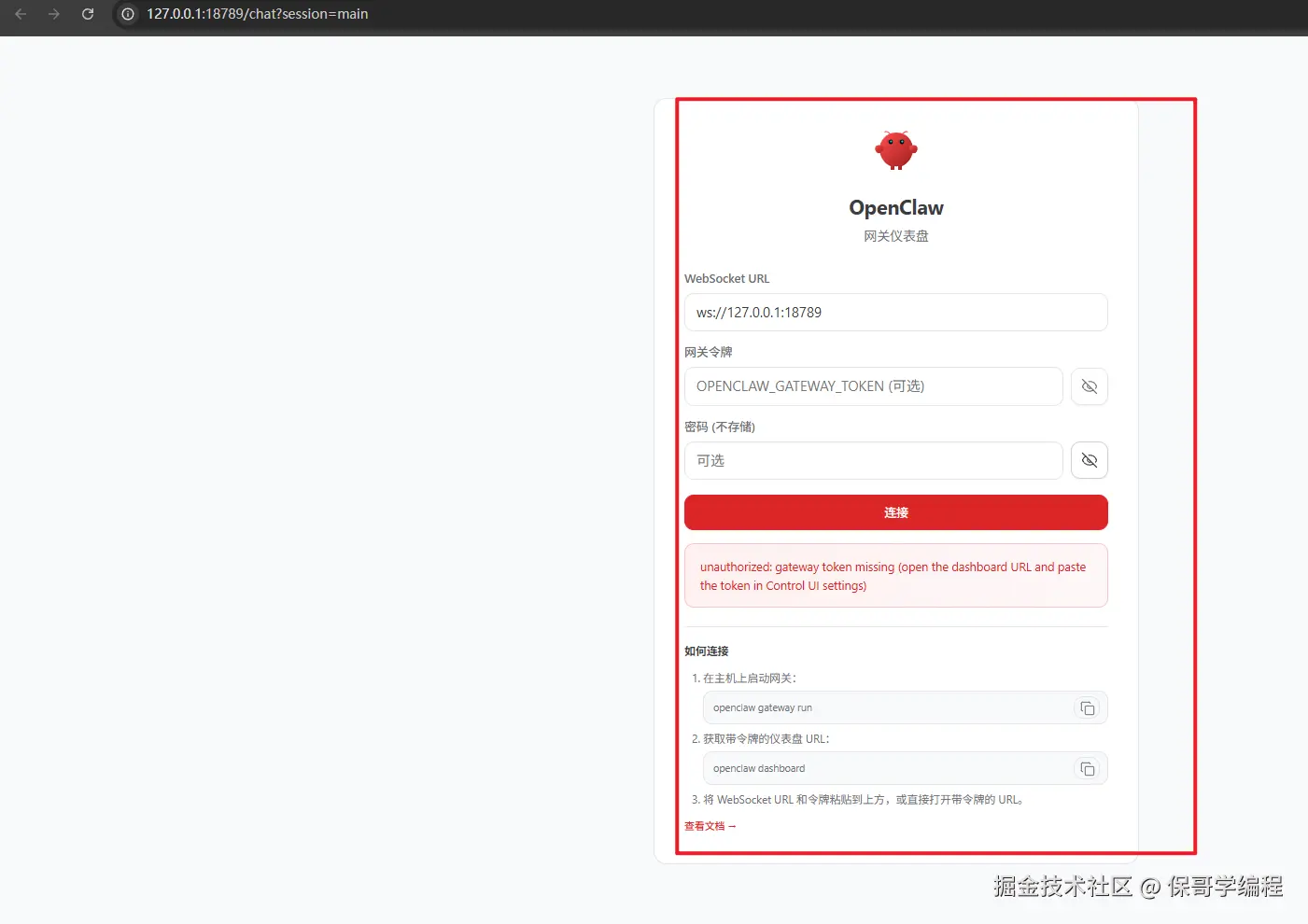The image size is (1308, 924).
Task: Click the 'openclaw dashboard' command text
Action: [758, 769]
